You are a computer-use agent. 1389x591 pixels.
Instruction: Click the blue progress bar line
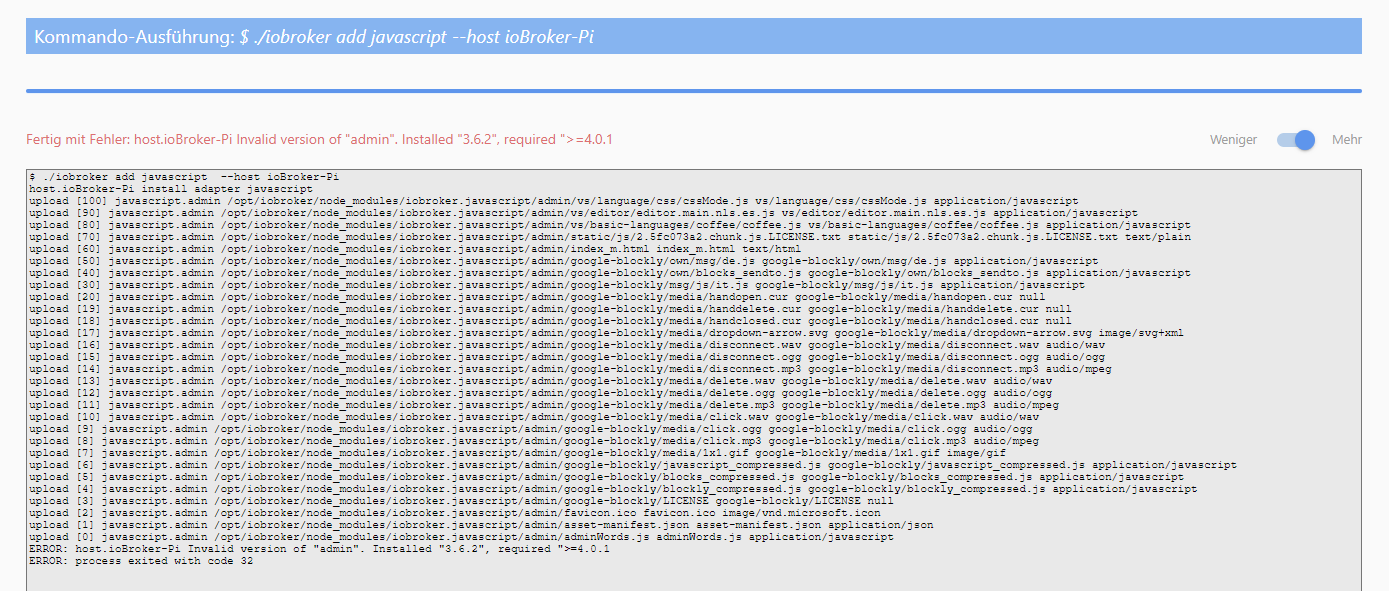pyautogui.click(x=694, y=91)
